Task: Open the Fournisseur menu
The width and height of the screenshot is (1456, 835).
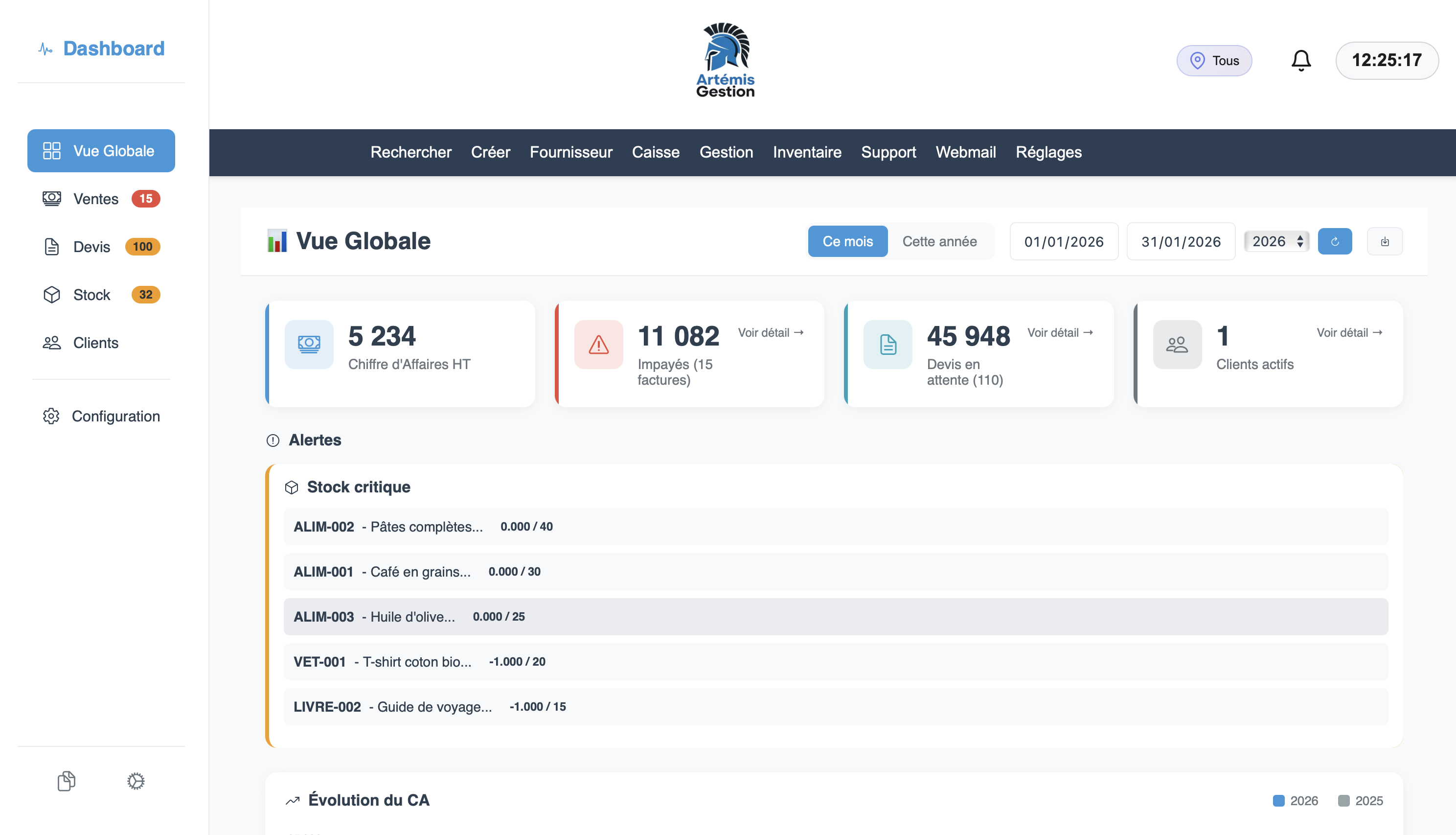Action: pyautogui.click(x=571, y=152)
